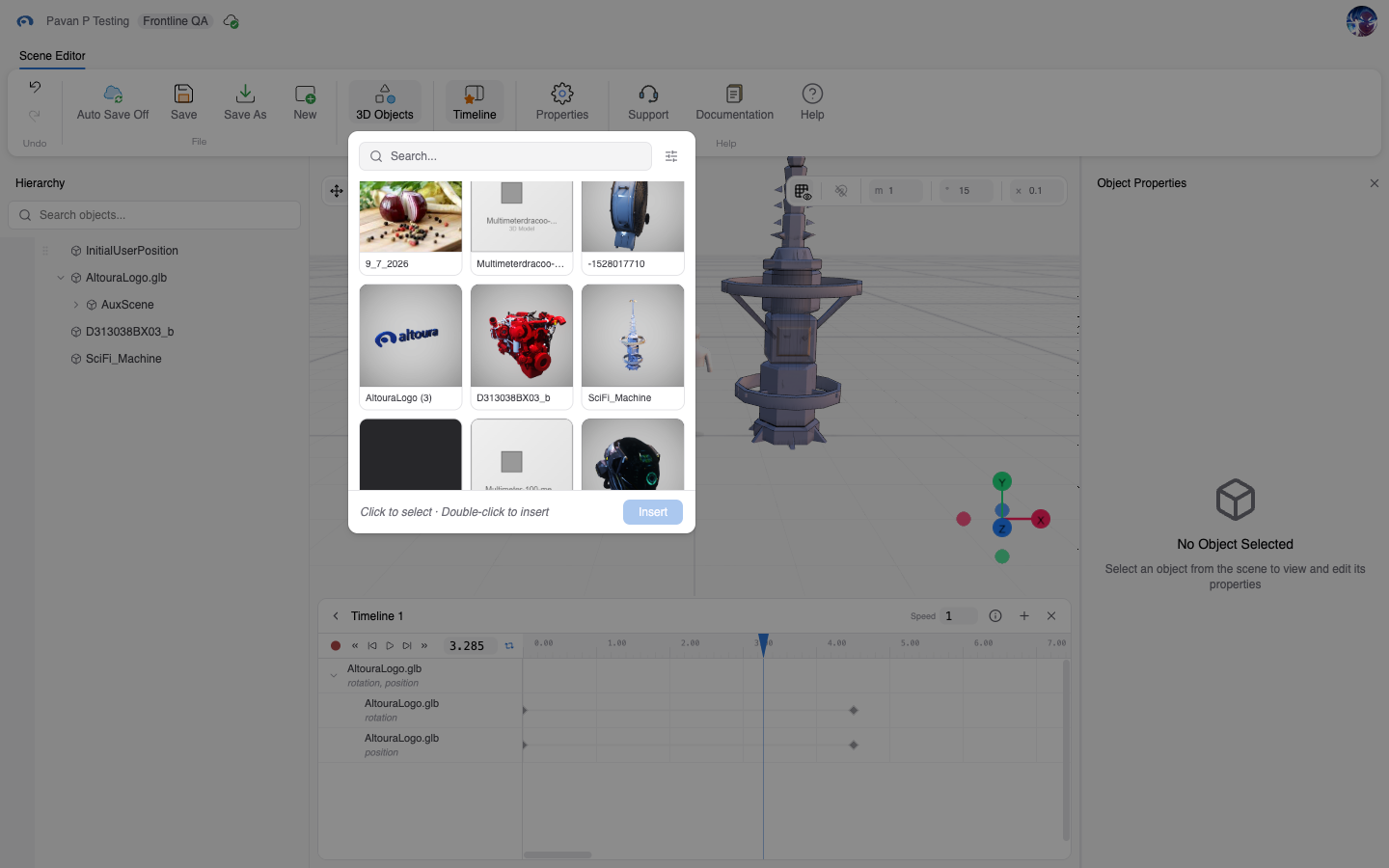Open Support headset icon
Viewport: 1389px width, 868px height.
(x=648, y=94)
